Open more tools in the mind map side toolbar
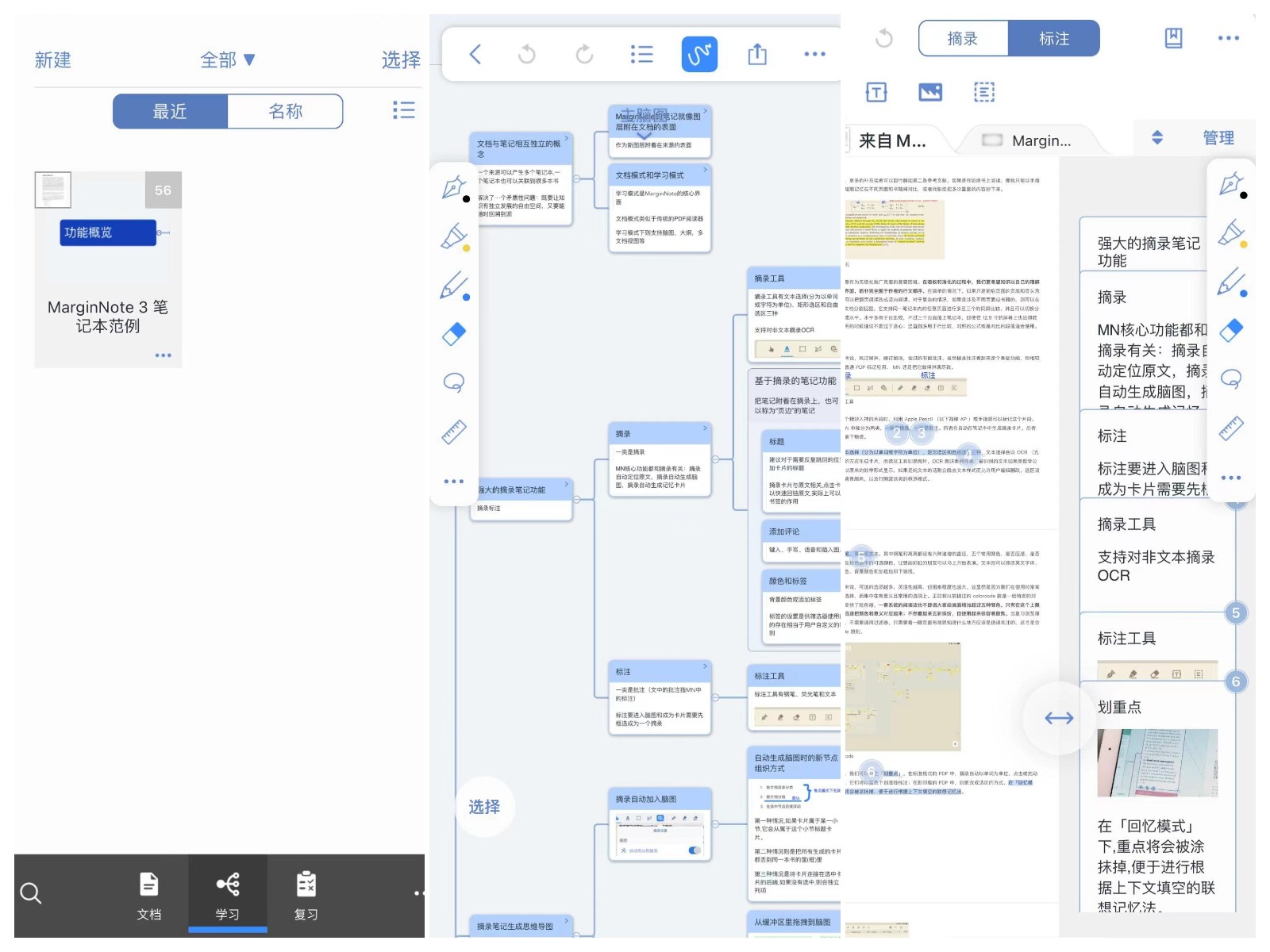 coord(454,482)
